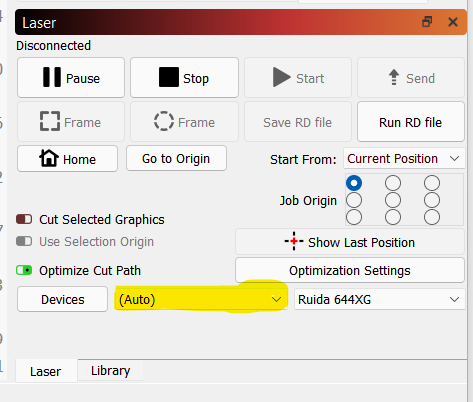473x402 pixels.
Task: Click the square Frame button
Action: tap(71, 122)
